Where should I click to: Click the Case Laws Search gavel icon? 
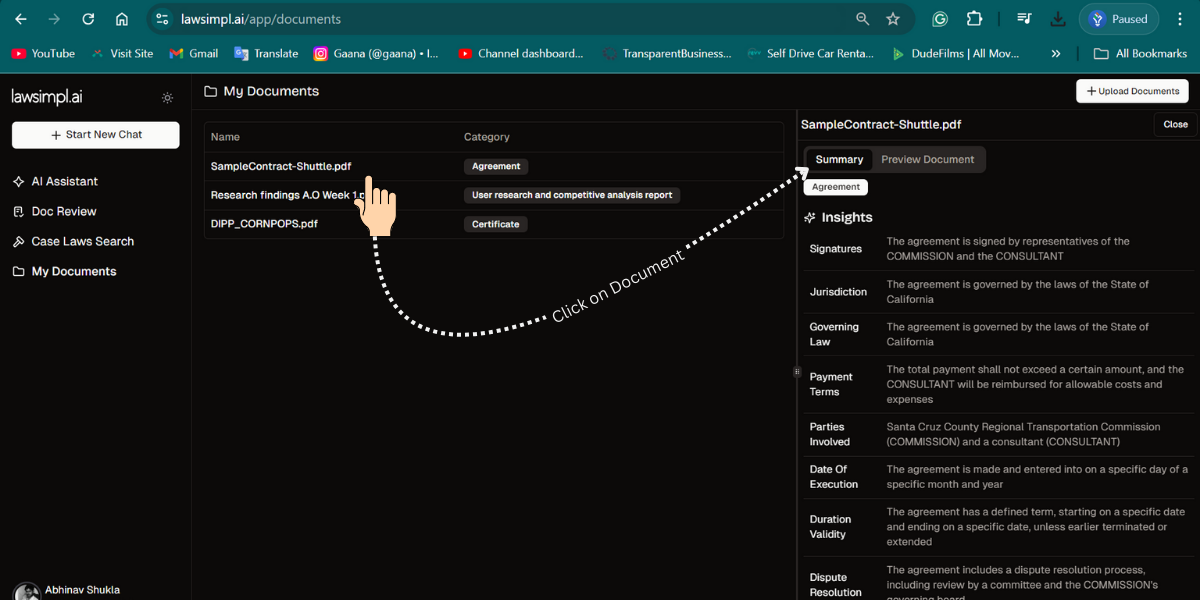[18, 242]
